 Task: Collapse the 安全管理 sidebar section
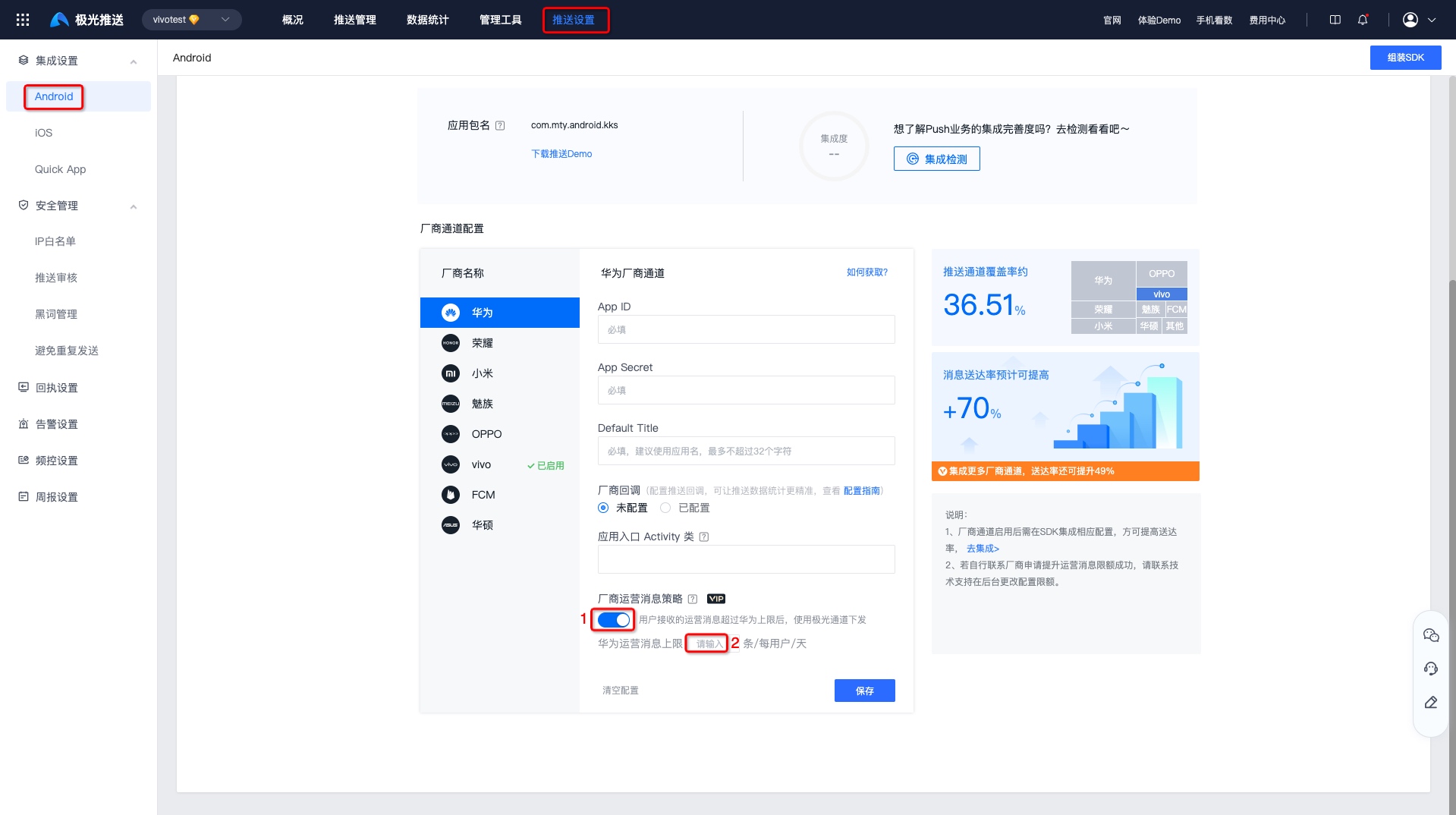coord(134,206)
